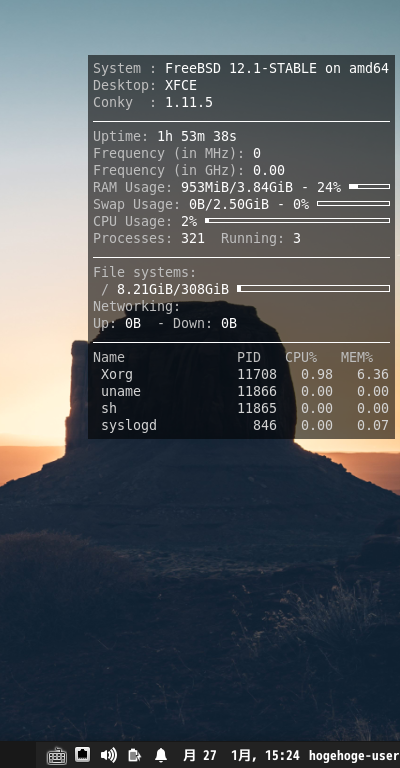Click the network connection tray icon
Image resolution: width=400 pixels, height=768 pixels.
(82, 754)
